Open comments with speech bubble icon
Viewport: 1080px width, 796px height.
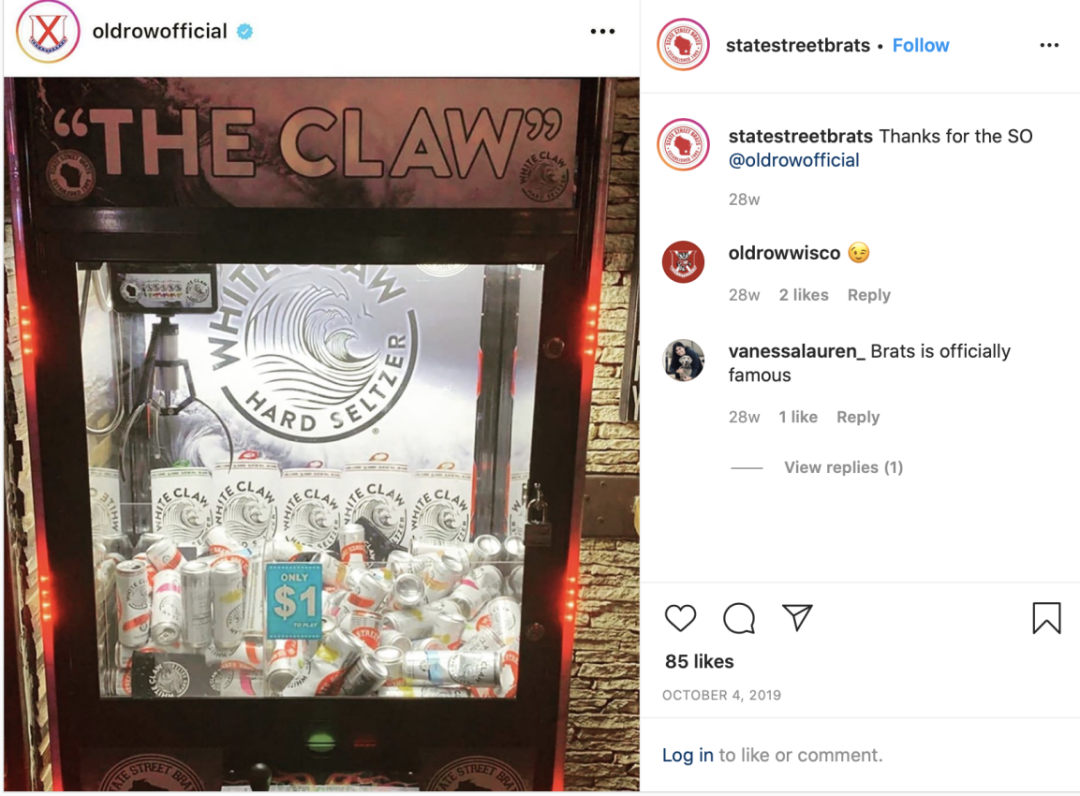[x=739, y=618]
